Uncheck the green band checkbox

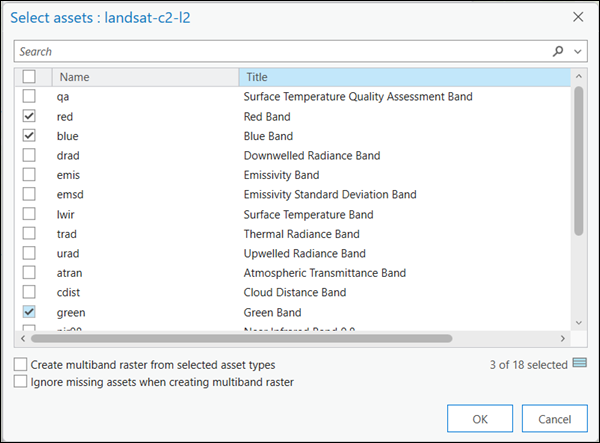[29, 312]
